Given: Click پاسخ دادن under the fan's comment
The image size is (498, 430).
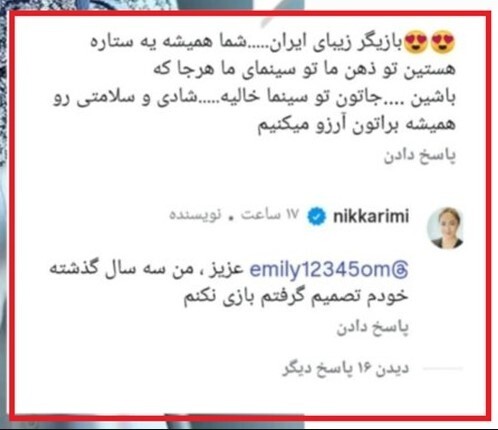Looking at the screenshot, I should [x=420, y=156].
